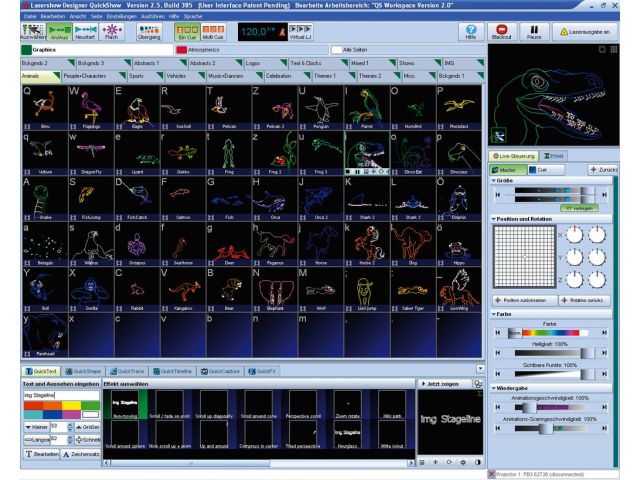
Task: Switch to the Effekt tab
Action: 553,156
